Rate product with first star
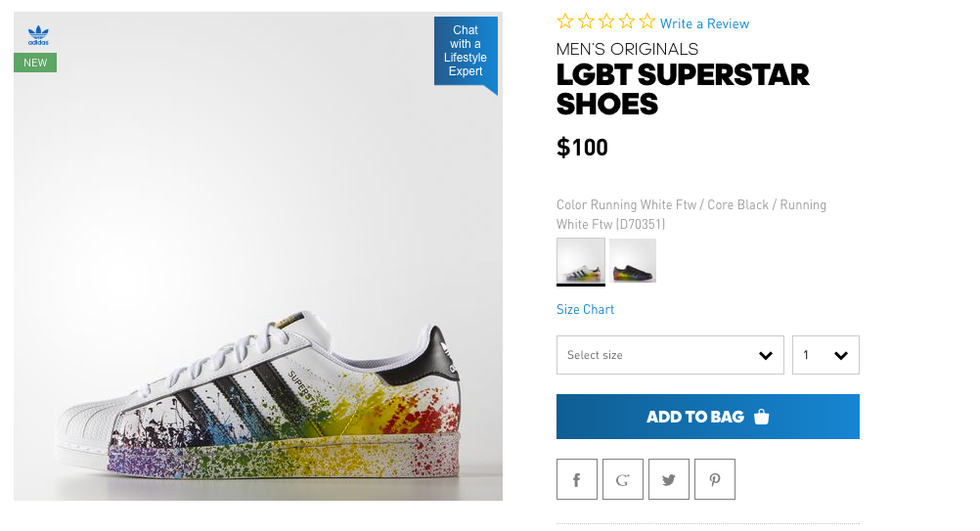The image size is (980, 531). pyautogui.click(x=565, y=22)
